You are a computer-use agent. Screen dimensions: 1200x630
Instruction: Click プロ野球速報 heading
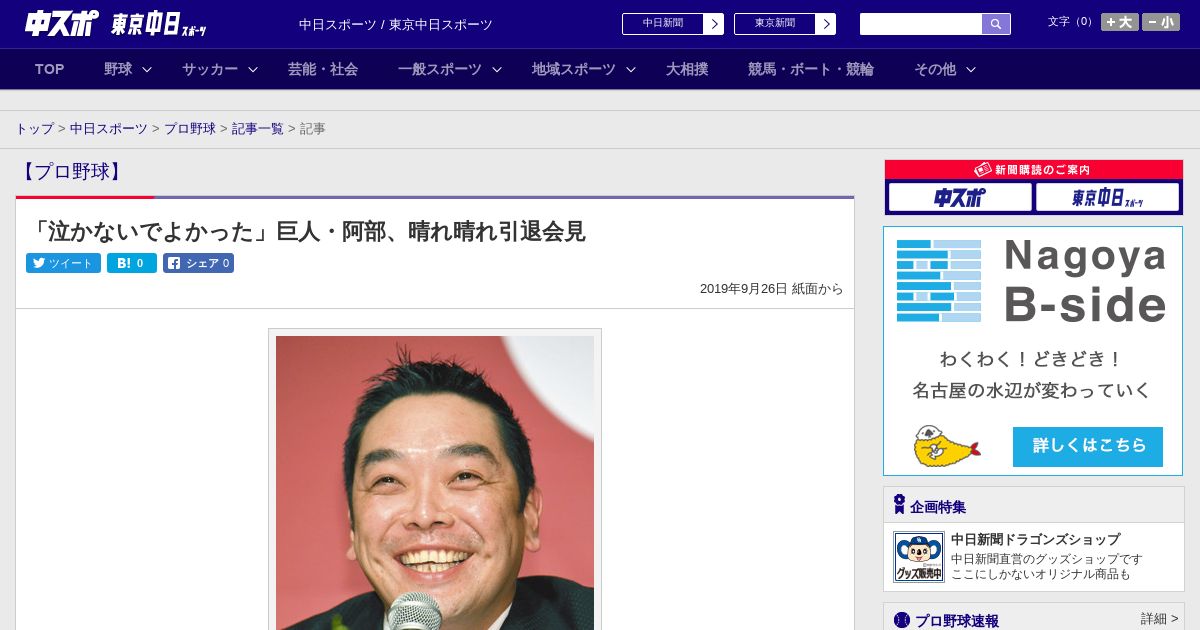coord(957,621)
